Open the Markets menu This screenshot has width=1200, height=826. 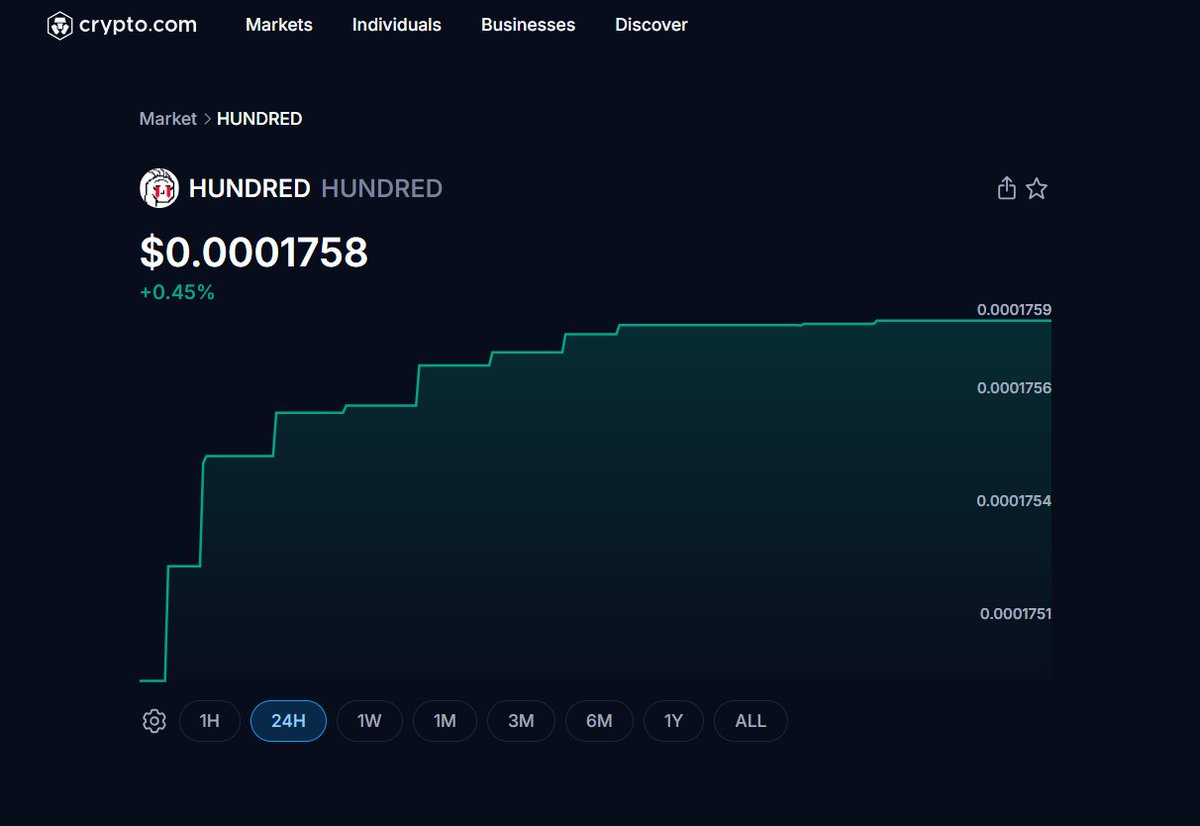(279, 25)
